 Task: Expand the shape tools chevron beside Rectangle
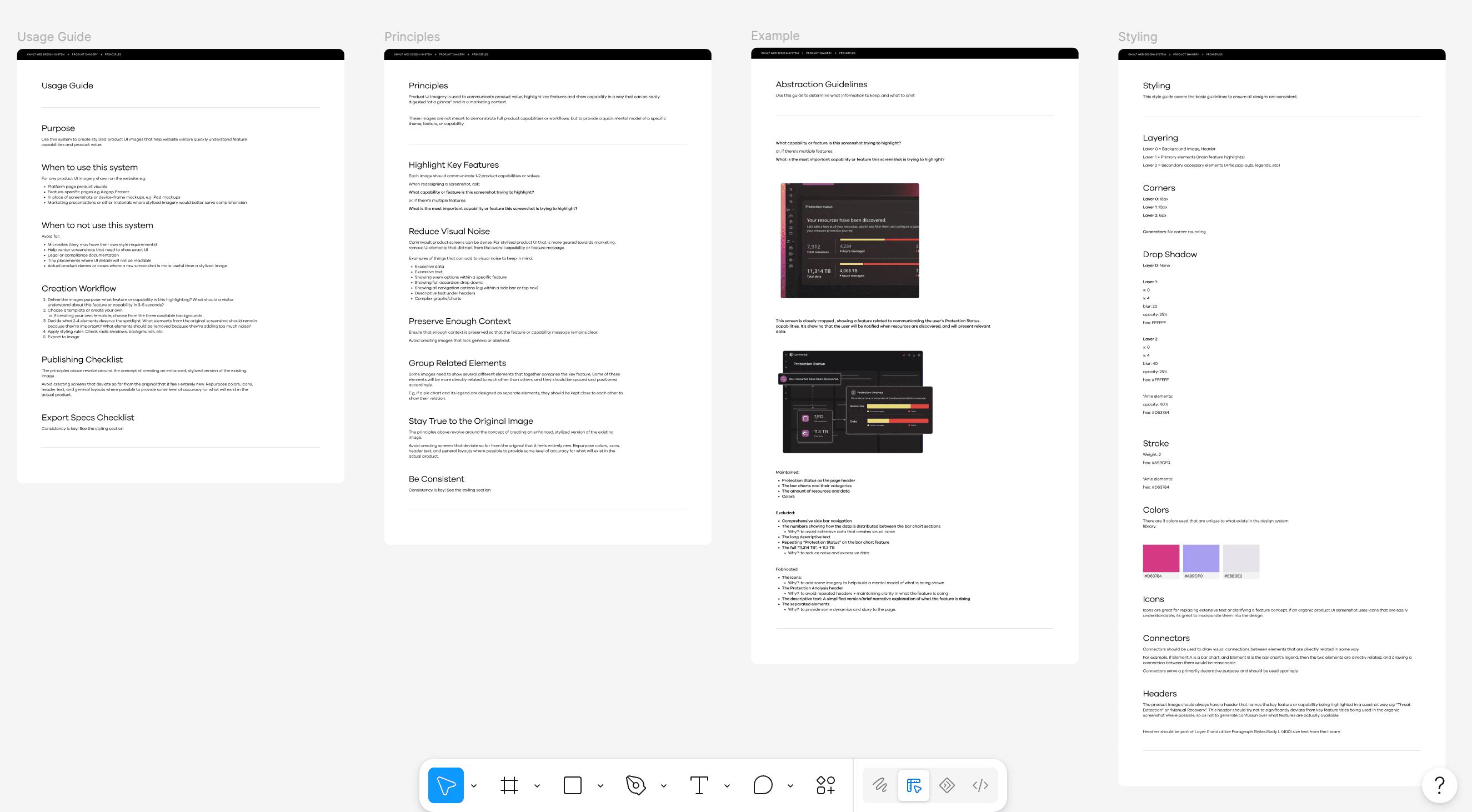pyautogui.click(x=600, y=786)
